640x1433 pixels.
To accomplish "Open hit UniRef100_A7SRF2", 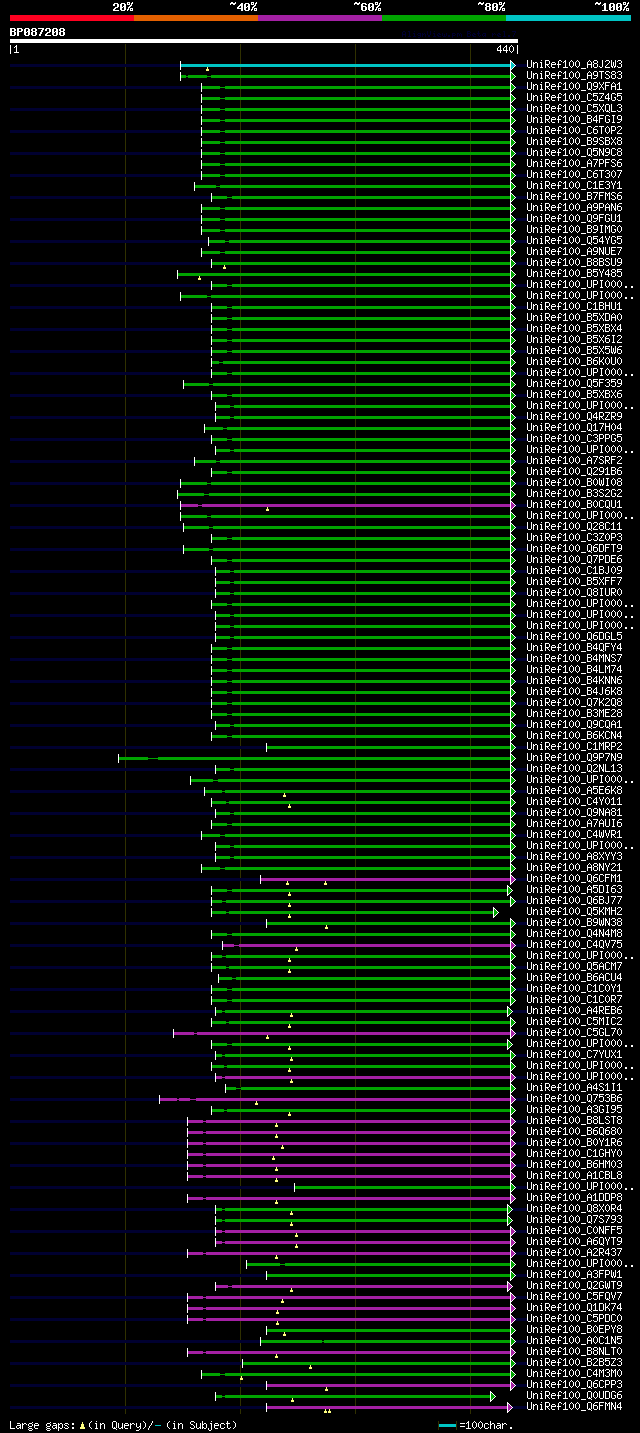I will coord(574,461).
